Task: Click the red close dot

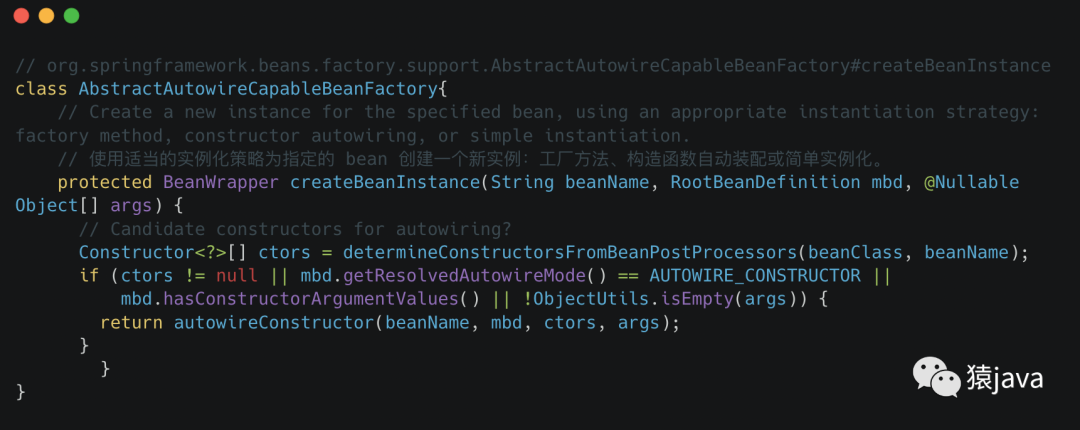Action: (21, 16)
